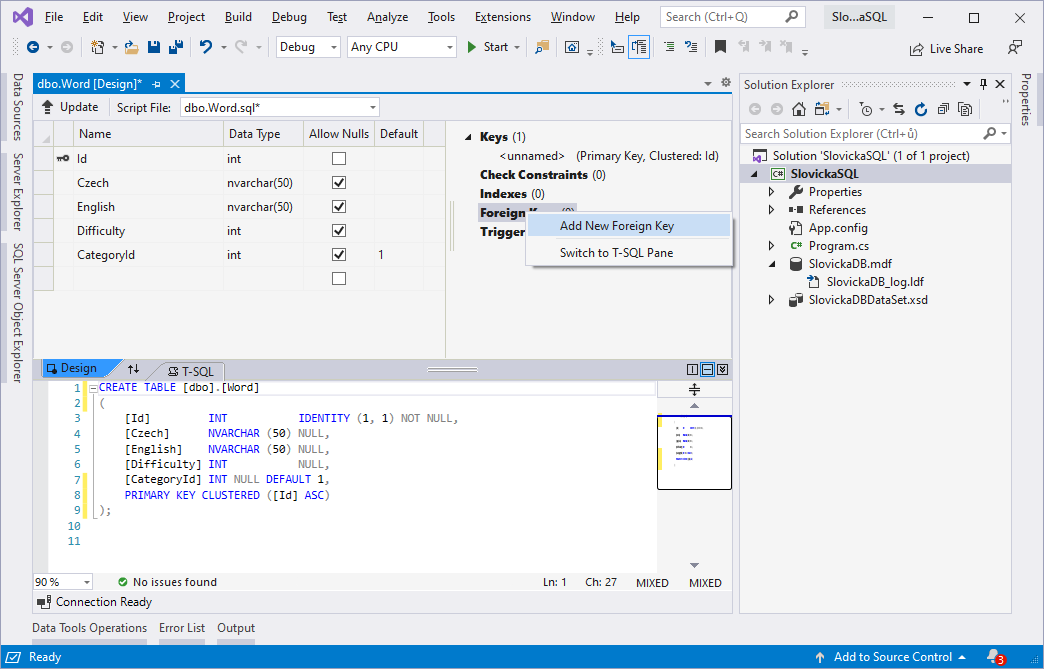The image size is (1044, 669).
Task: Click the code minimap scroll thumbnail
Action: [694, 453]
